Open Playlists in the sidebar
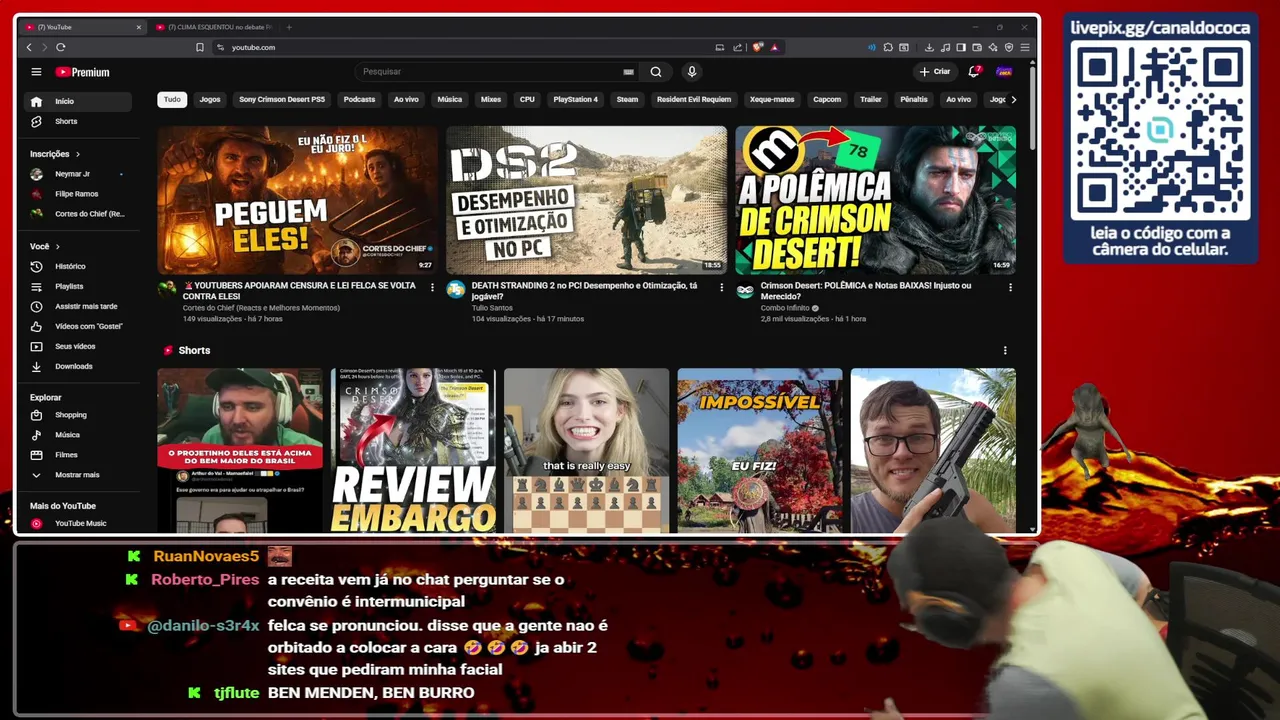This screenshot has width=1280, height=720. [x=78, y=286]
